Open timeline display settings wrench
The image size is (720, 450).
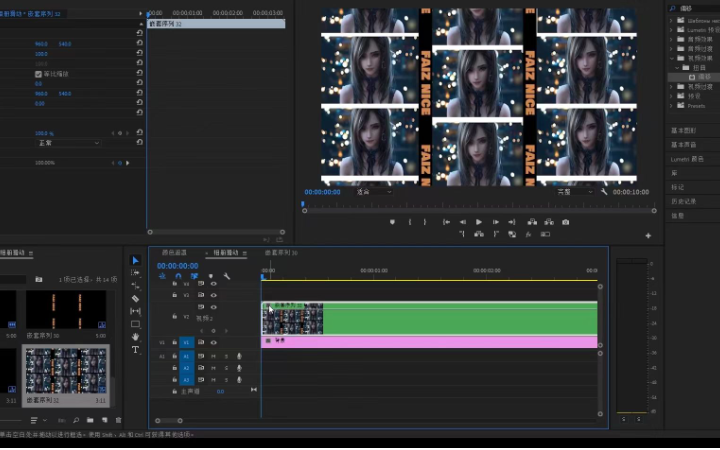[226, 276]
